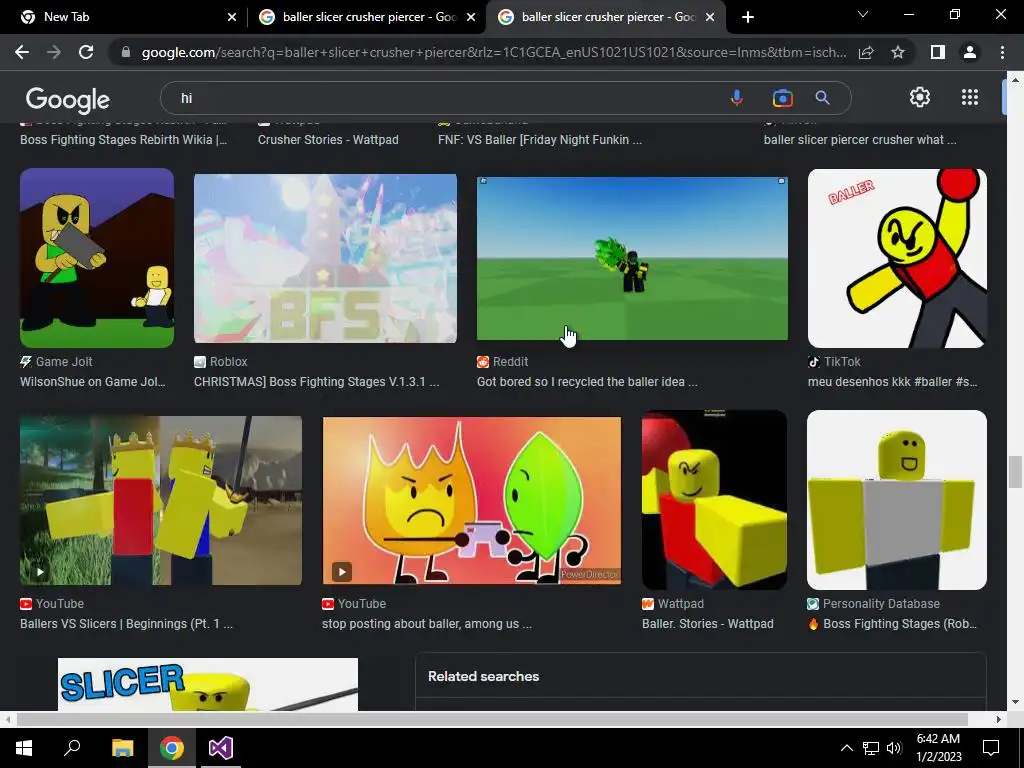1024x768 pixels.
Task: Switch to the New Tab tab
Action: point(124,17)
